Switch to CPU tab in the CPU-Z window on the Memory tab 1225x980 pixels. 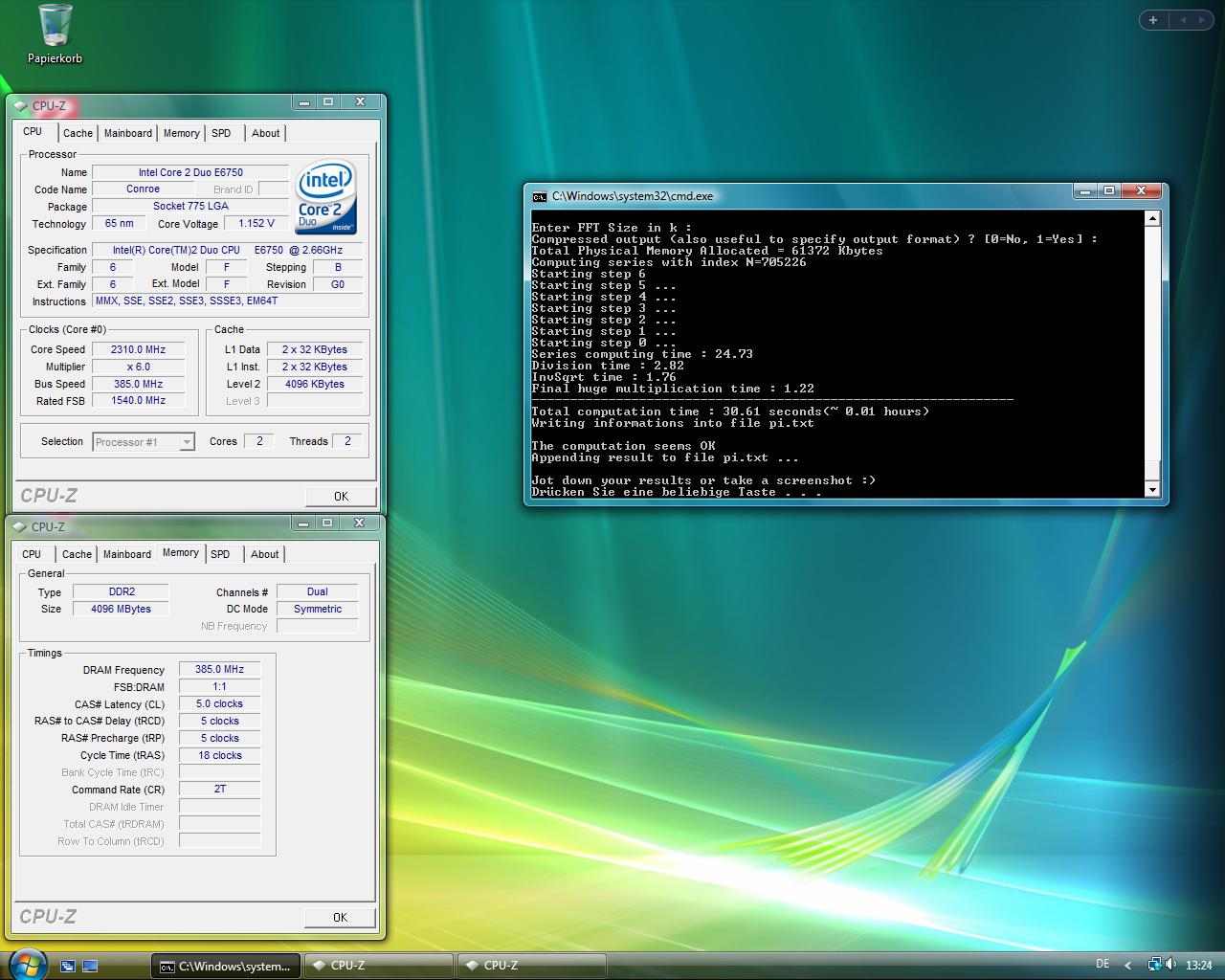point(32,555)
